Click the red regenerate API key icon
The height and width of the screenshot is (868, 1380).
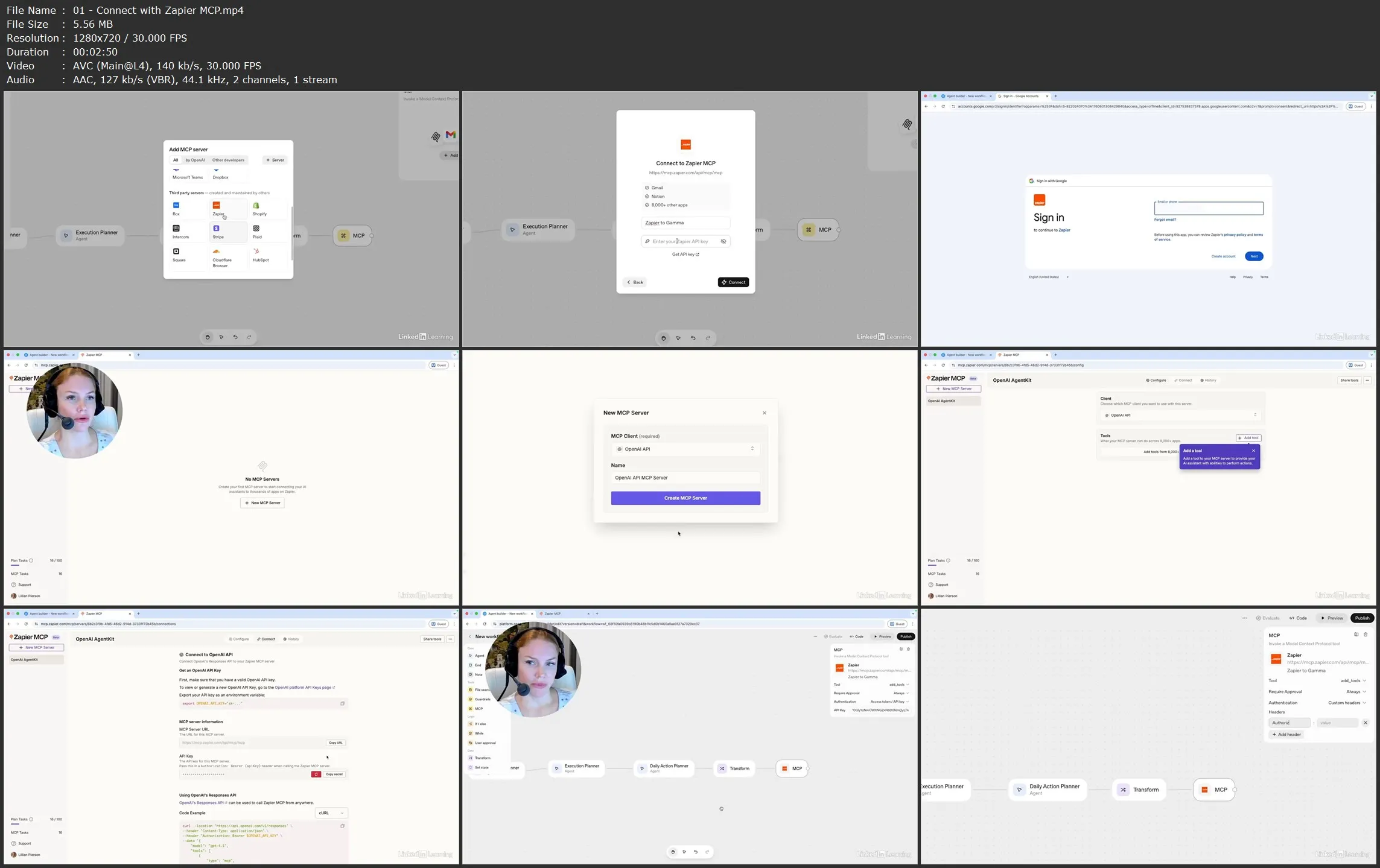pyautogui.click(x=316, y=774)
